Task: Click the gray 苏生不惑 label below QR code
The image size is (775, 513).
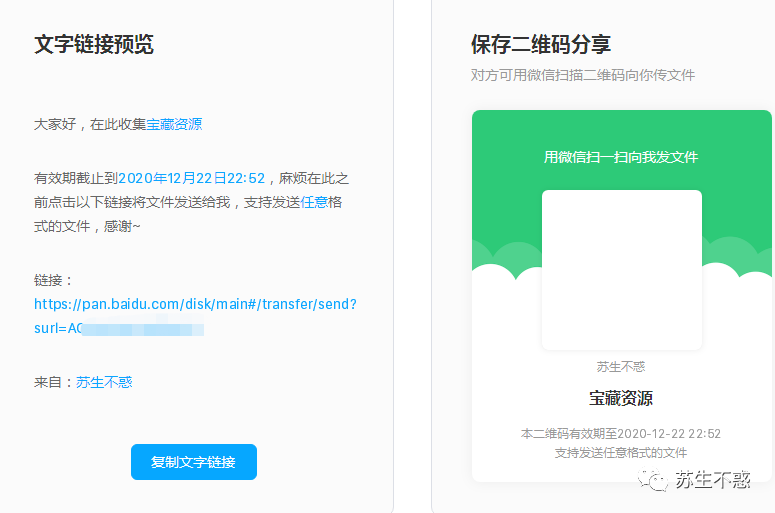Action: [621, 367]
